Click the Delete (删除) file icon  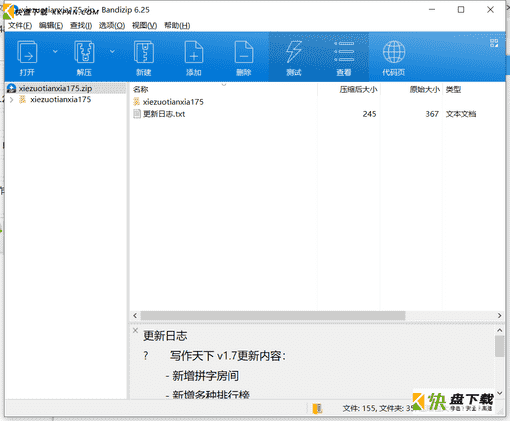click(x=244, y=52)
